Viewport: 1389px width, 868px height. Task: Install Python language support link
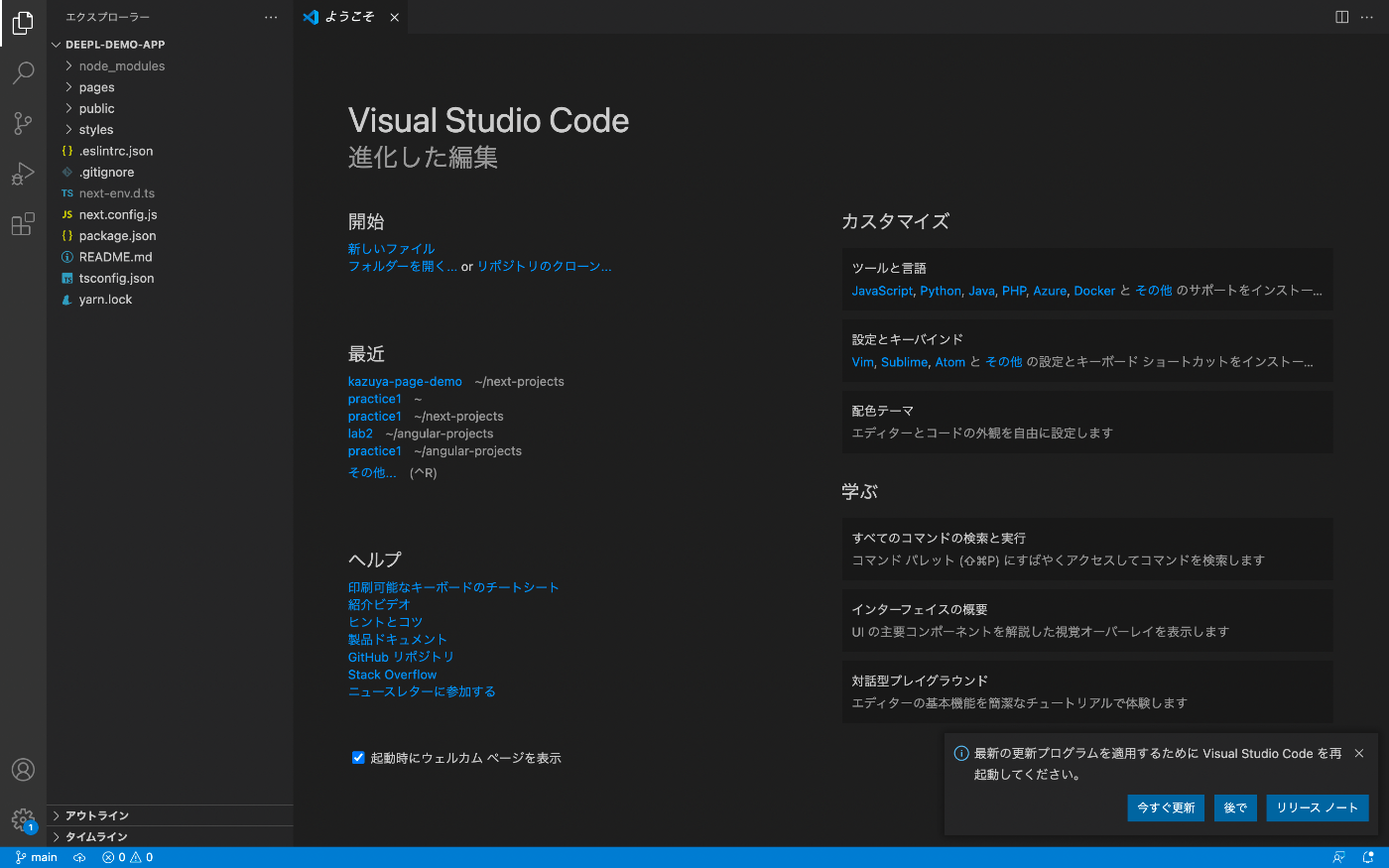941,291
